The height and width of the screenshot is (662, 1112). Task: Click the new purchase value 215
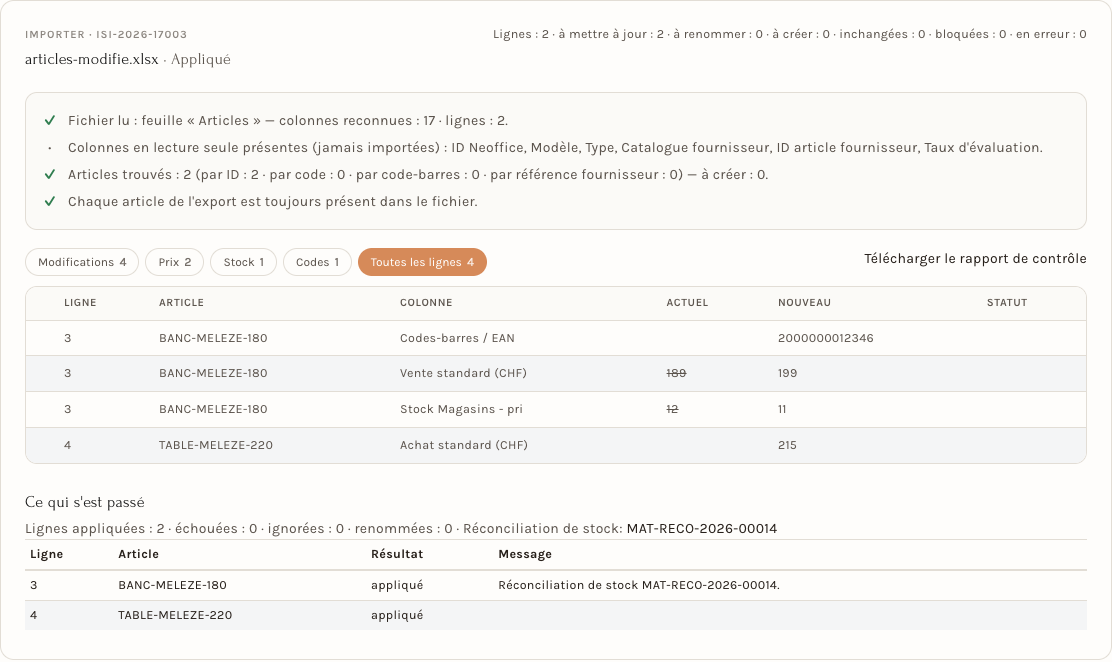coord(787,446)
